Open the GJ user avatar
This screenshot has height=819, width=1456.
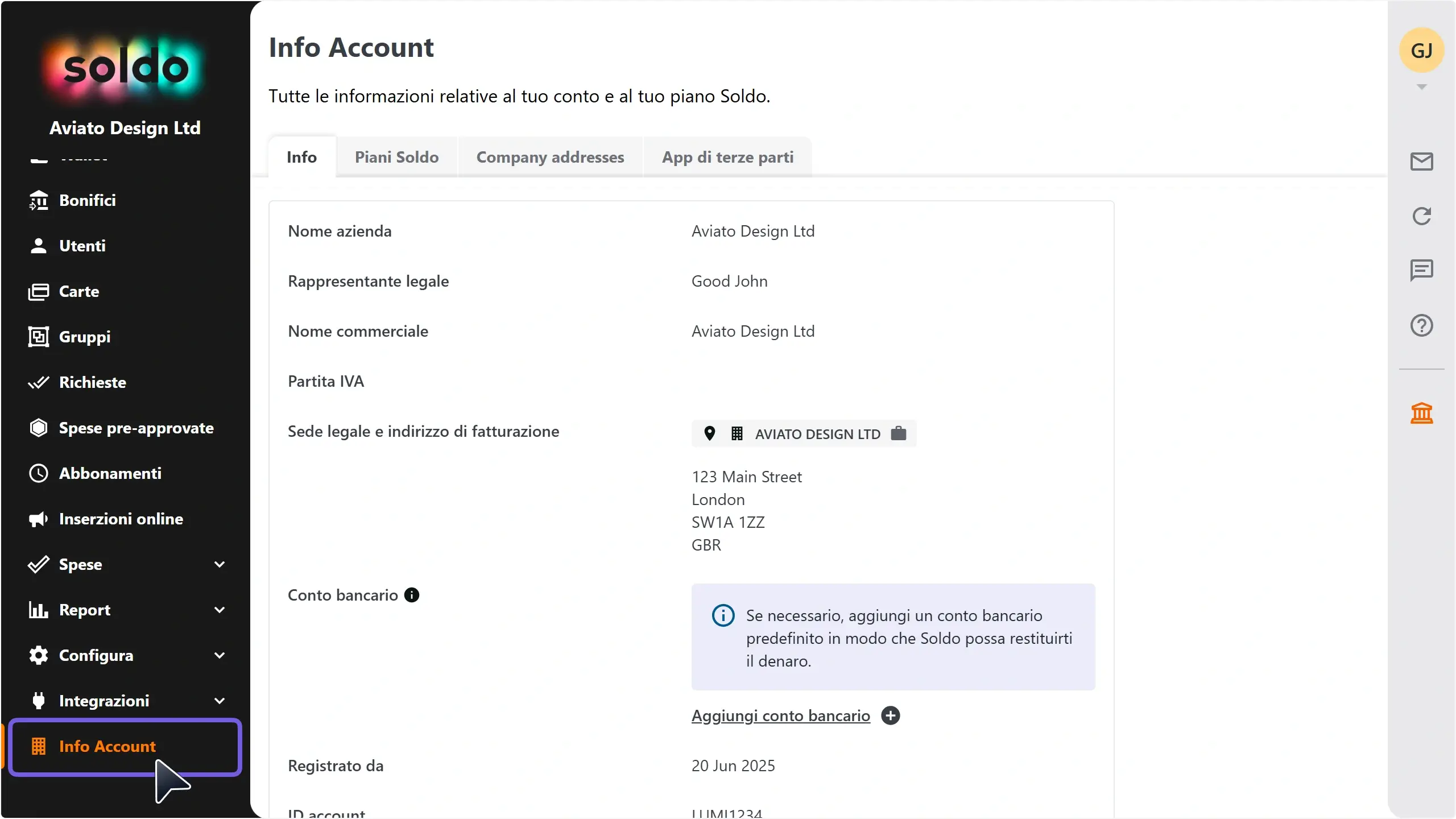coord(1421,51)
